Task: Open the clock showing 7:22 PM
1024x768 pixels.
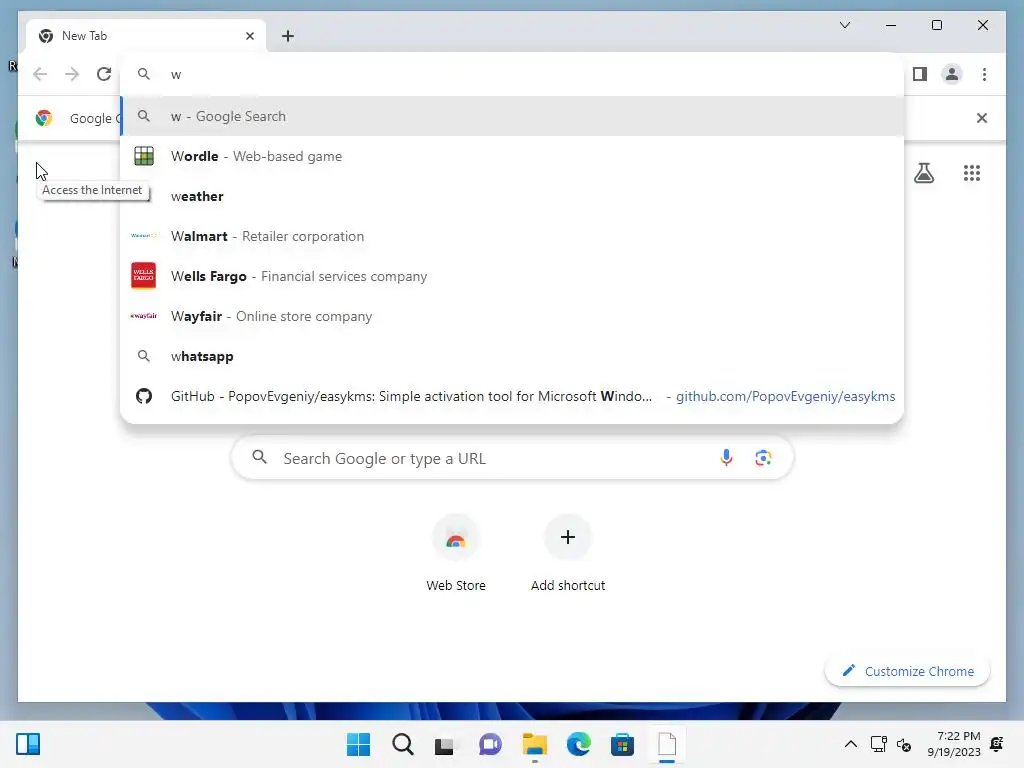Action: pos(953,744)
